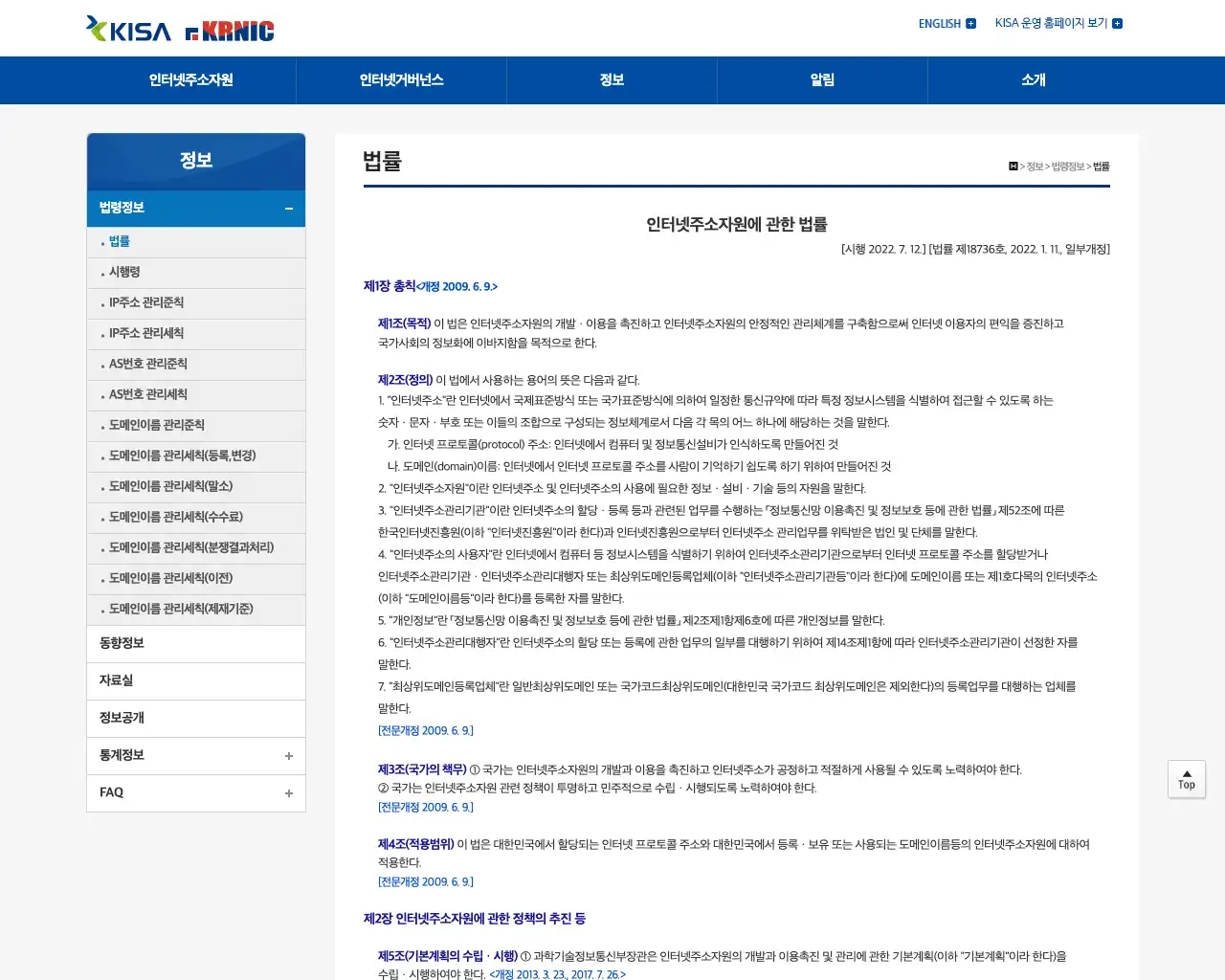This screenshot has height=980, width=1225.
Task: Open KISA 운영 홈페이지 보기 link
Action: 1051,23
